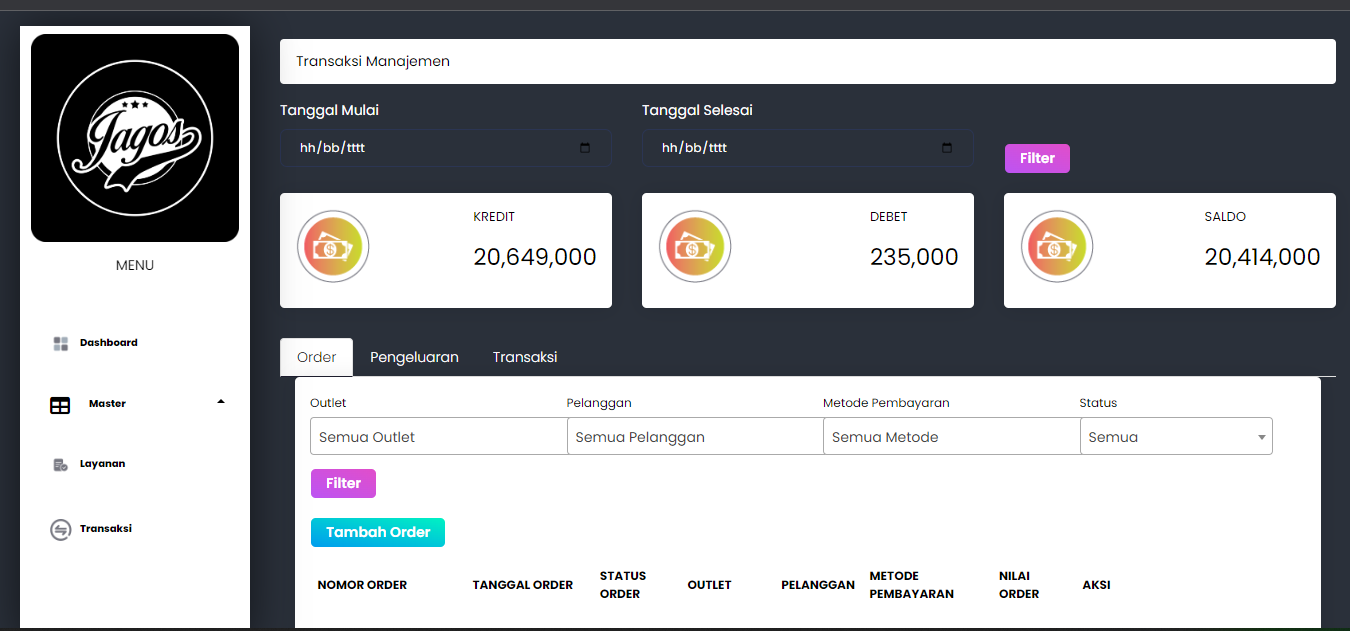Expand the Master menu caret
The image size is (1350, 631).
point(221,402)
